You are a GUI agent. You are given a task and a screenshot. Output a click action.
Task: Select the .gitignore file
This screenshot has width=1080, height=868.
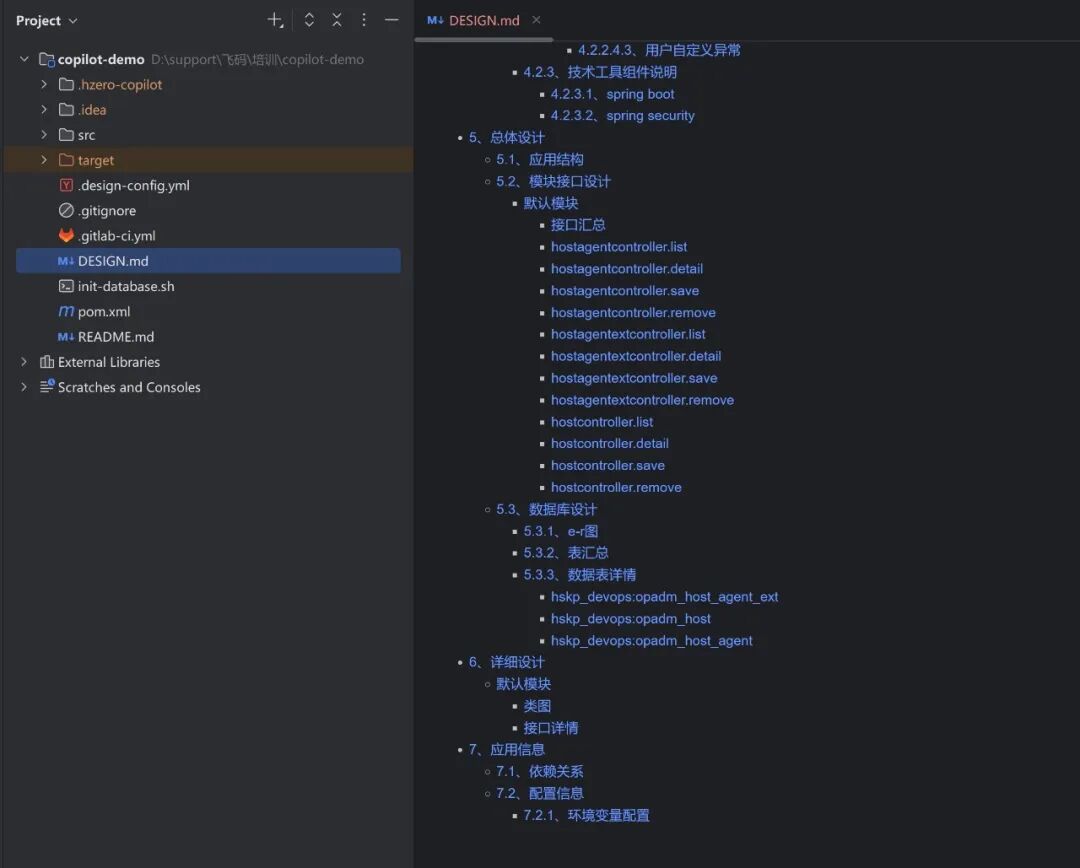point(106,211)
